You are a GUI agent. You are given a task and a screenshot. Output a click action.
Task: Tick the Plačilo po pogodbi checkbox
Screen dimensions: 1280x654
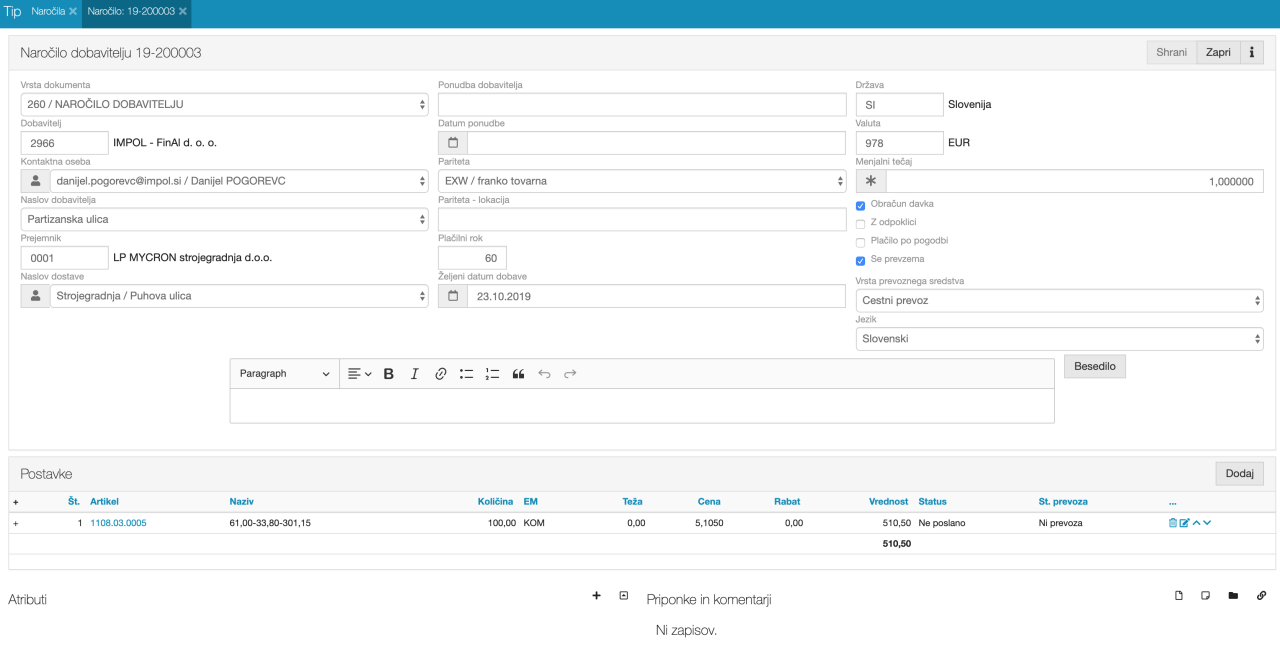pyautogui.click(x=861, y=242)
